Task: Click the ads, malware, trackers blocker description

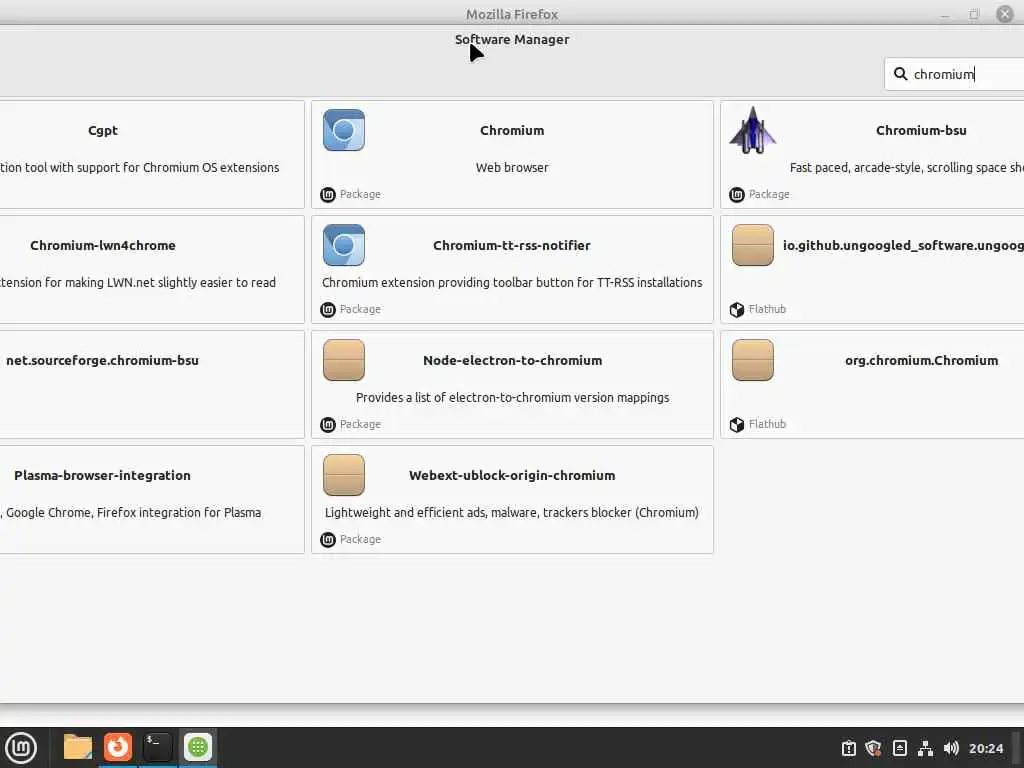Action: (x=512, y=512)
